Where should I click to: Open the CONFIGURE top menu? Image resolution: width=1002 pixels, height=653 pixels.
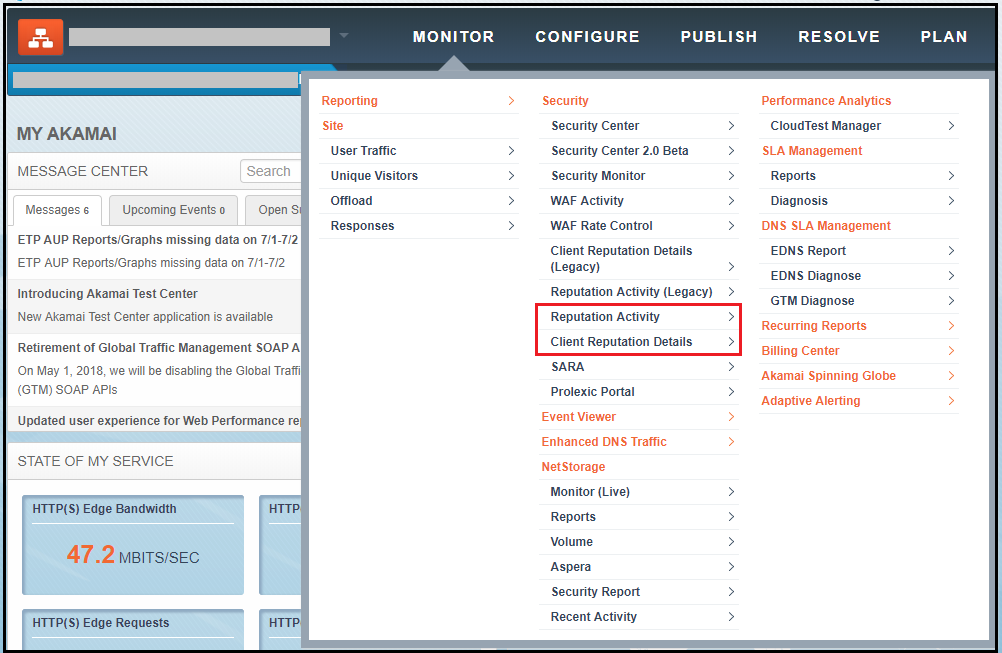click(587, 37)
